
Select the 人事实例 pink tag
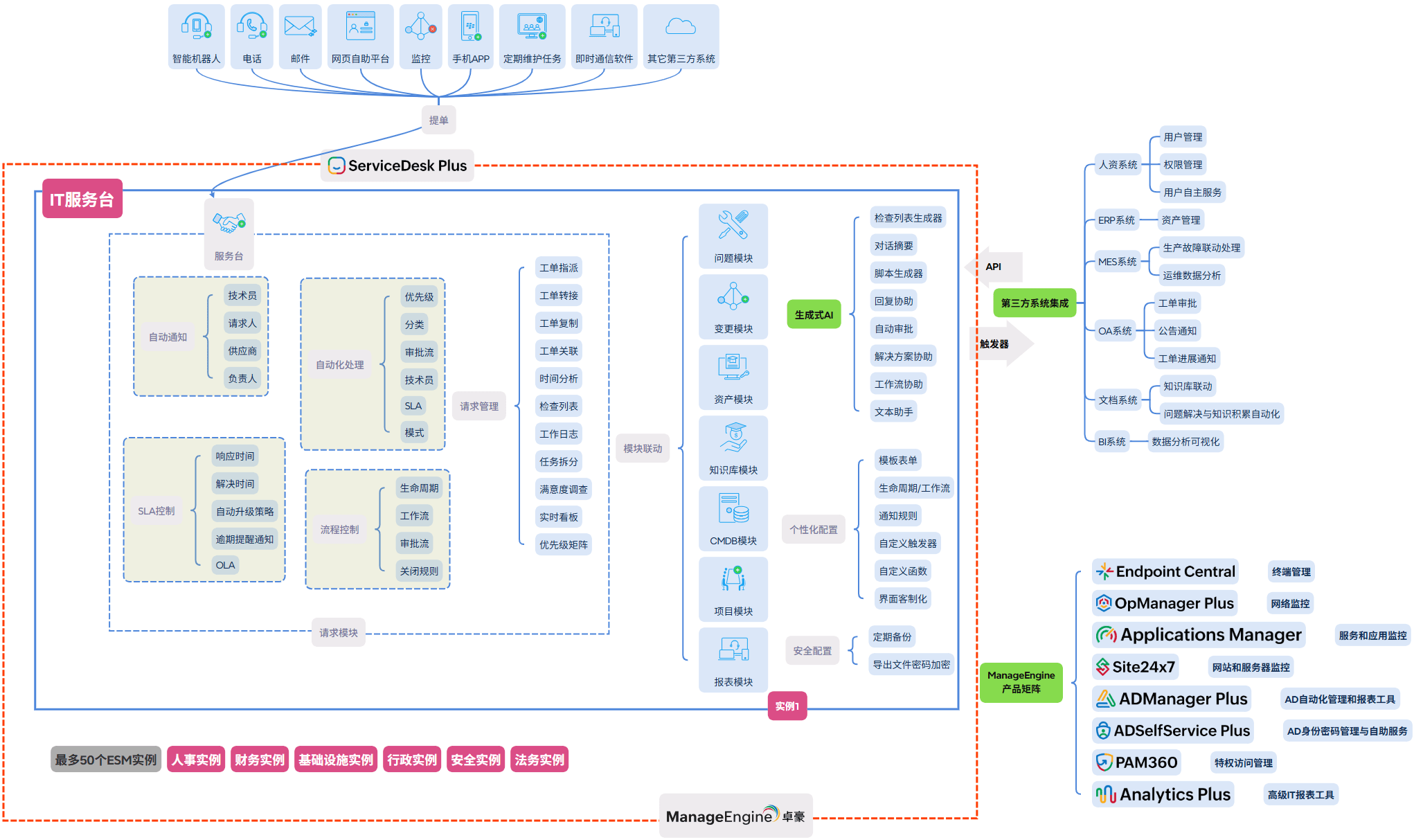[196, 760]
